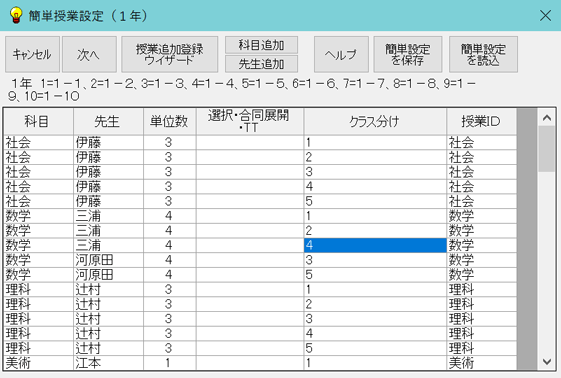Click empty 選択・合同展開 cell in 社会 class 1 row
This screenshot has height=378, width=561.
tap(250, 143)
